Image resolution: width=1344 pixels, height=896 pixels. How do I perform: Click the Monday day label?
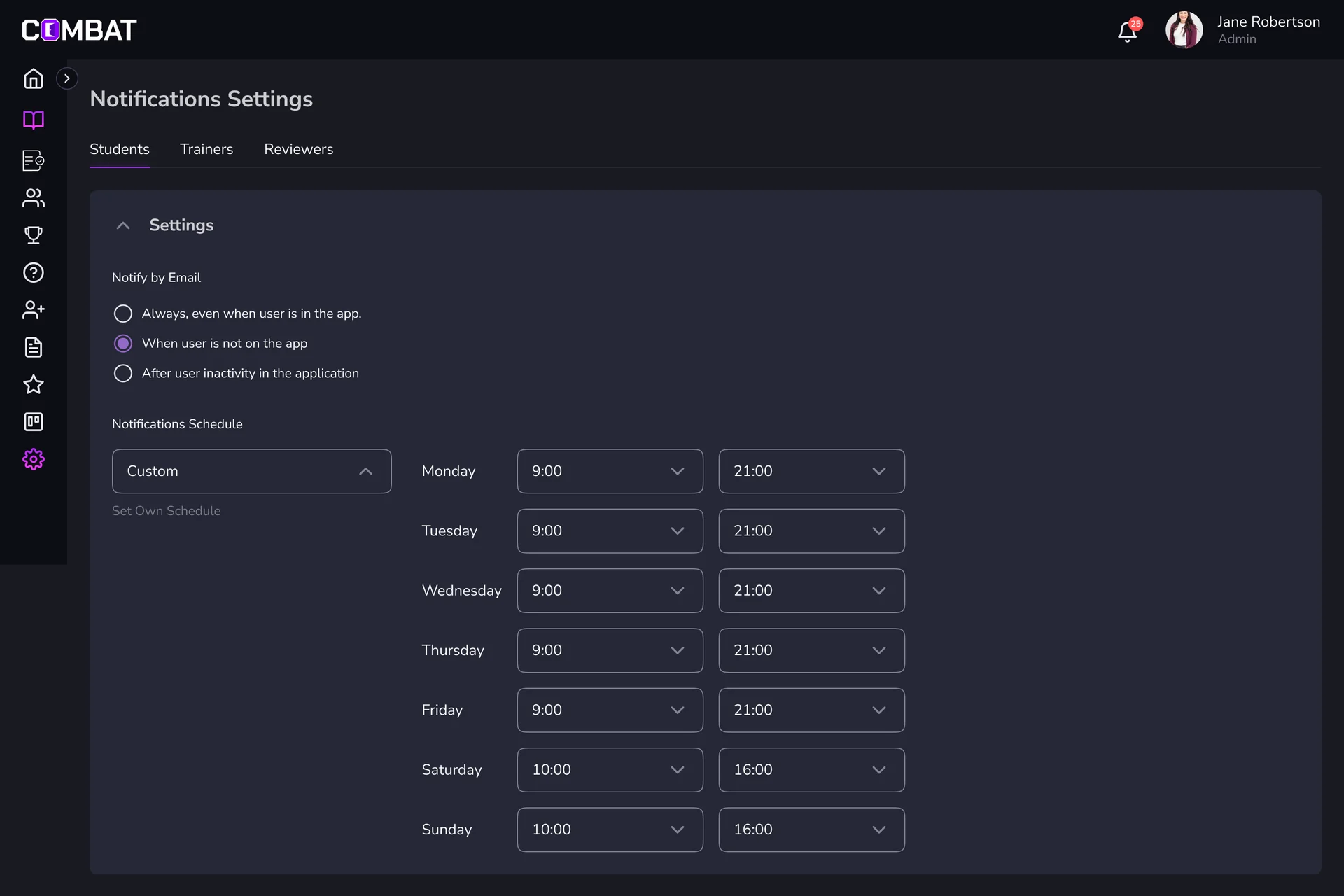click(449, 471)
